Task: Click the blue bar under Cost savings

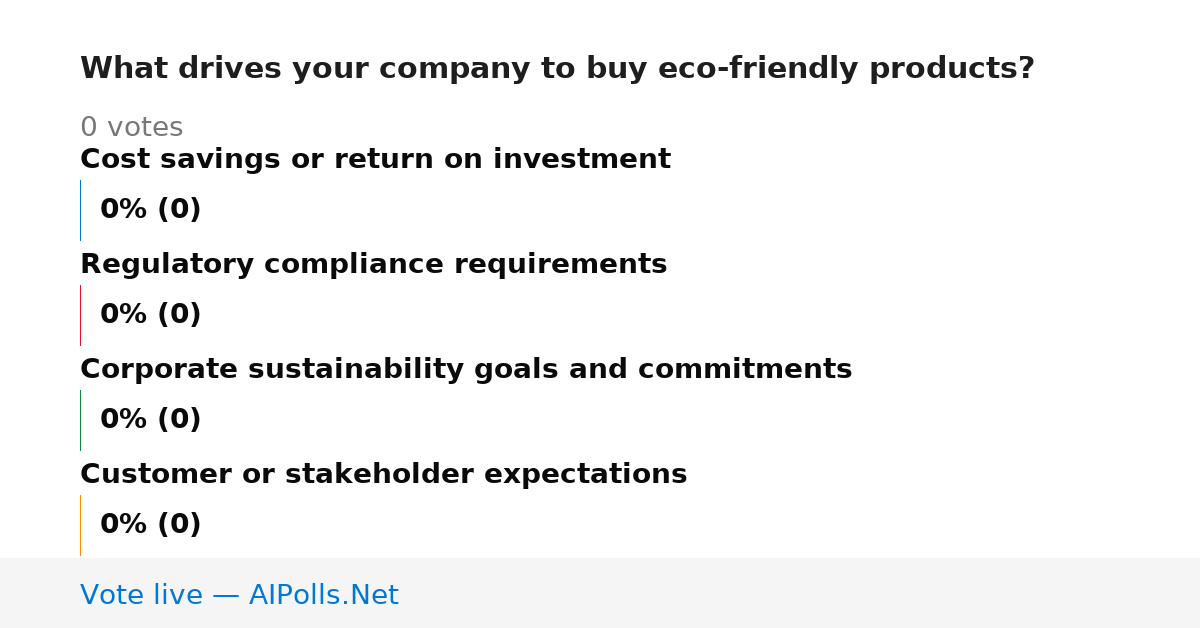Action: click(80, 210)
